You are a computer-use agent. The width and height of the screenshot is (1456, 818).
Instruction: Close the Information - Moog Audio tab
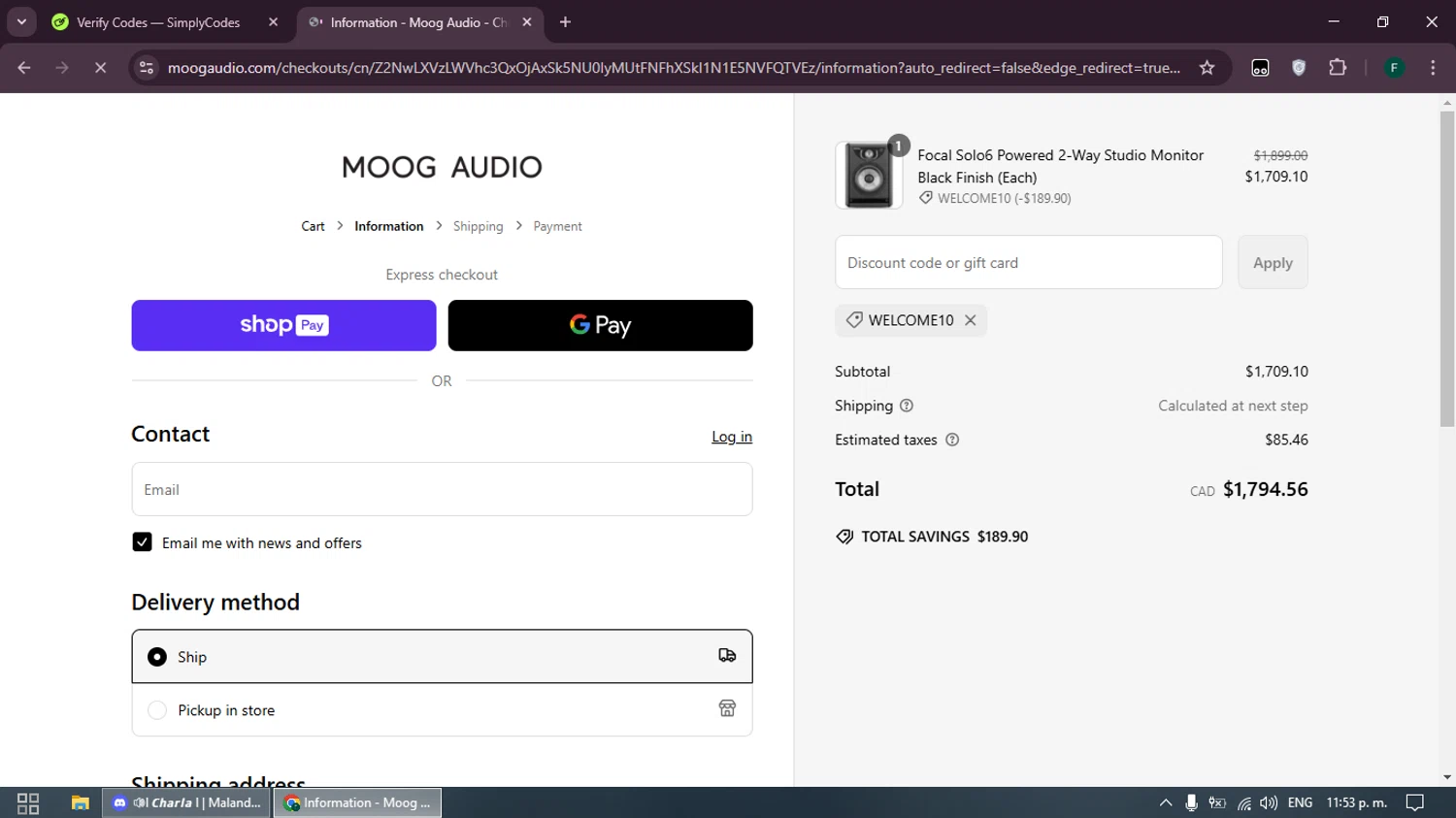[527, 22]
